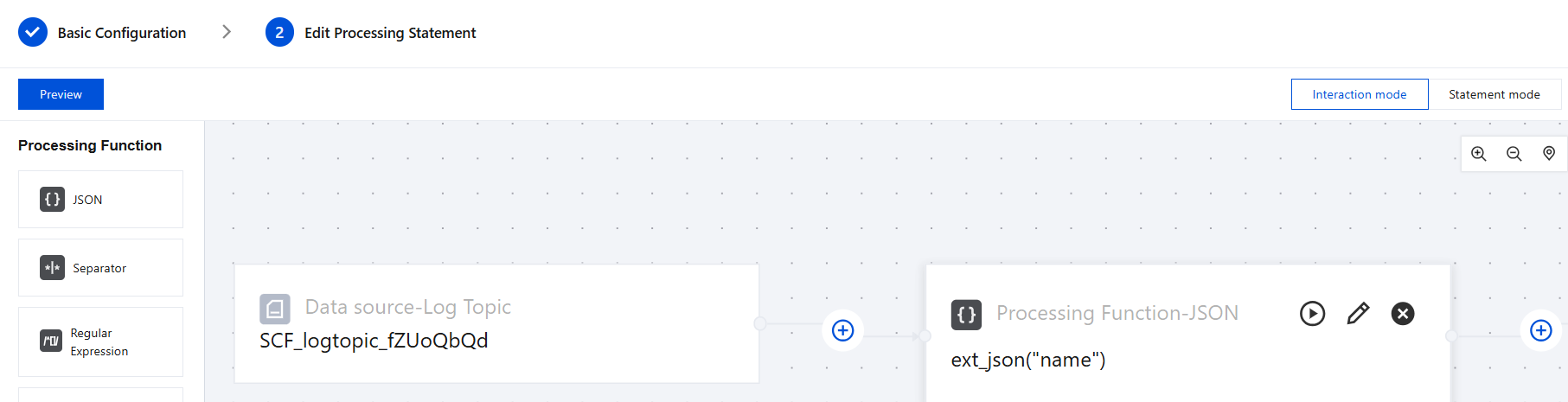
Task: Click the zoom in magnifier icon
Action: [1479, 154]
